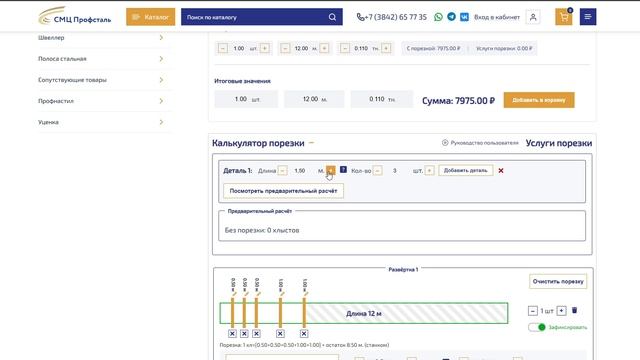
Task: Click the Длина 12 м cutting bar
Action: click(364, 313)
